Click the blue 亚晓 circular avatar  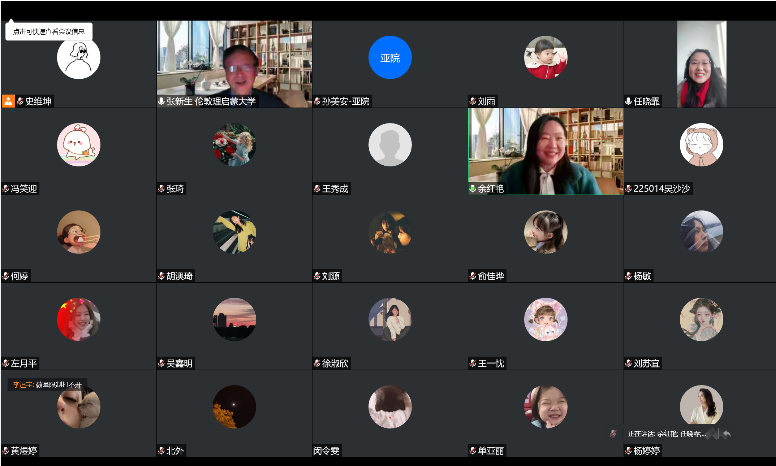tap(389, 57)
